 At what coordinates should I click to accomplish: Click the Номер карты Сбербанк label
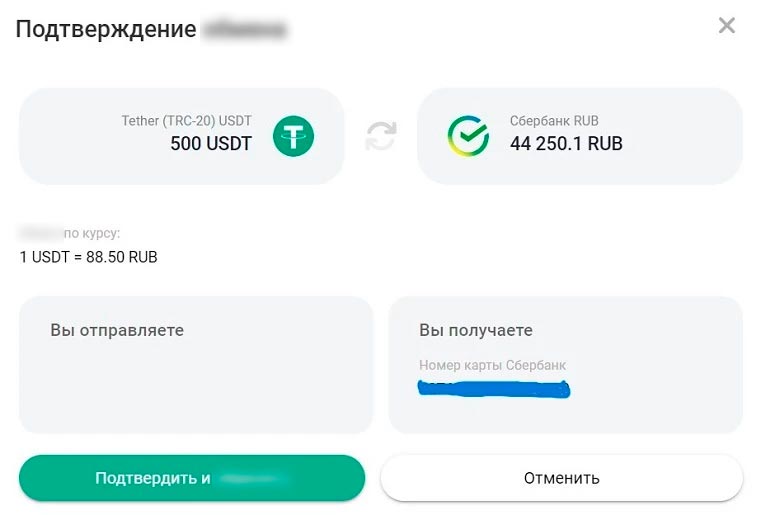(x=492, y=365)
